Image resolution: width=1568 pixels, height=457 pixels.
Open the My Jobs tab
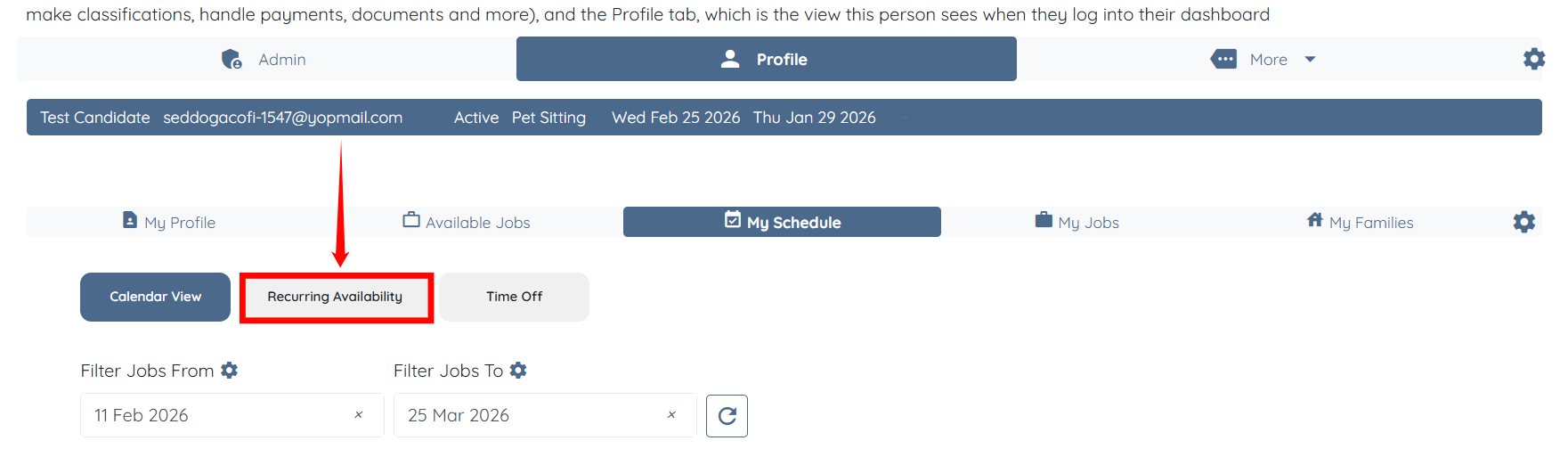coord(1077,222)
